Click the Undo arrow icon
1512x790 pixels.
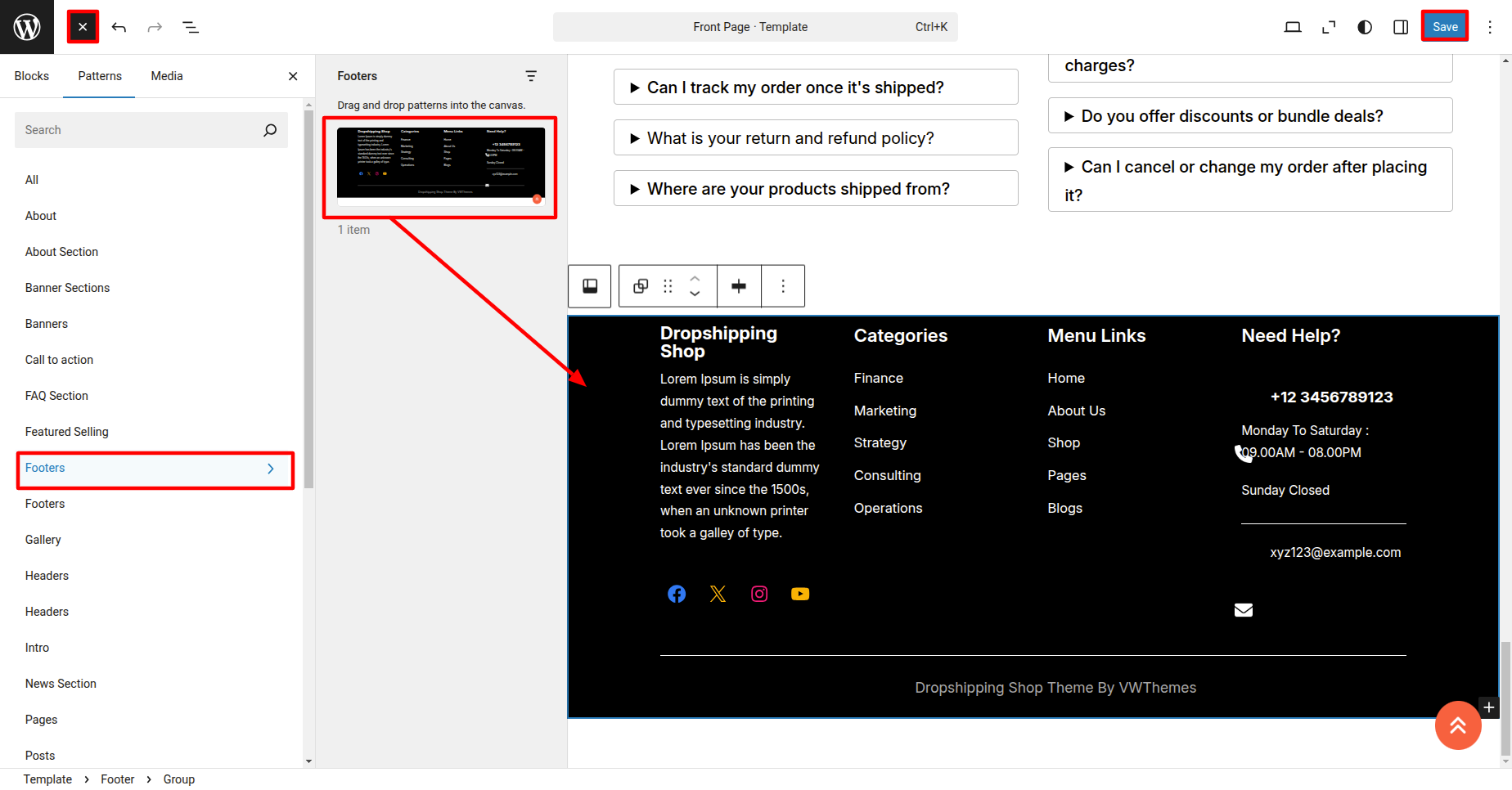119,27
